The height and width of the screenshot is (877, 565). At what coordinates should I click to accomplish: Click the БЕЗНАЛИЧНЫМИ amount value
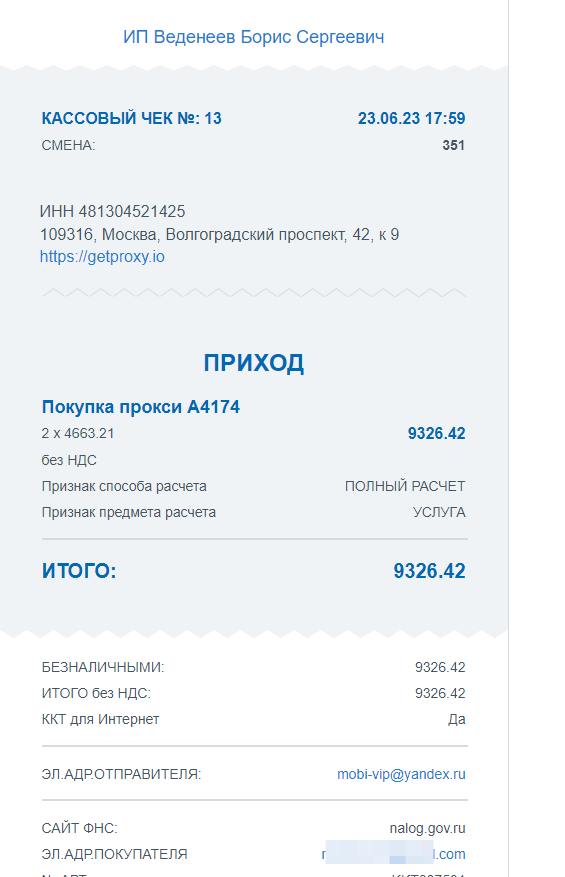440,667
